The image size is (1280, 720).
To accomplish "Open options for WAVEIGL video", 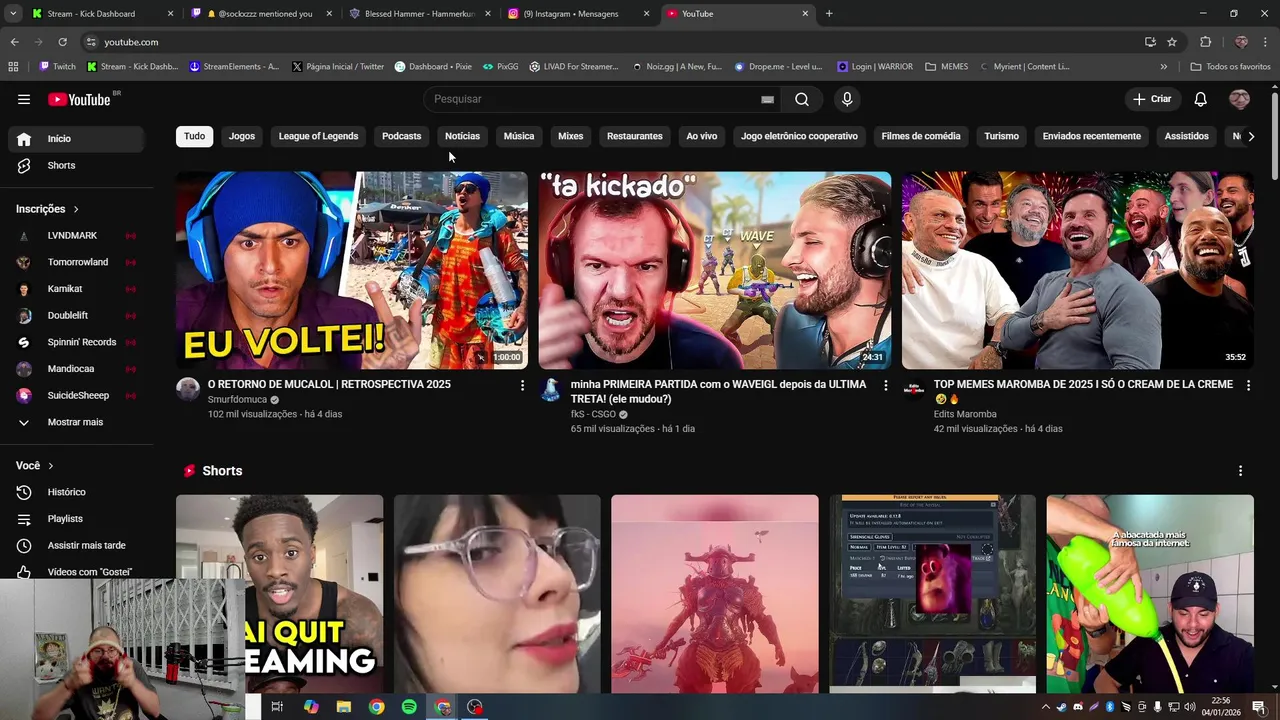I will click(885, 385).
